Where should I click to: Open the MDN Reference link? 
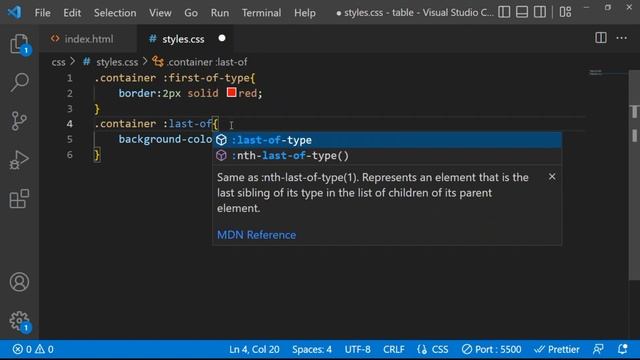click(256, 235)
